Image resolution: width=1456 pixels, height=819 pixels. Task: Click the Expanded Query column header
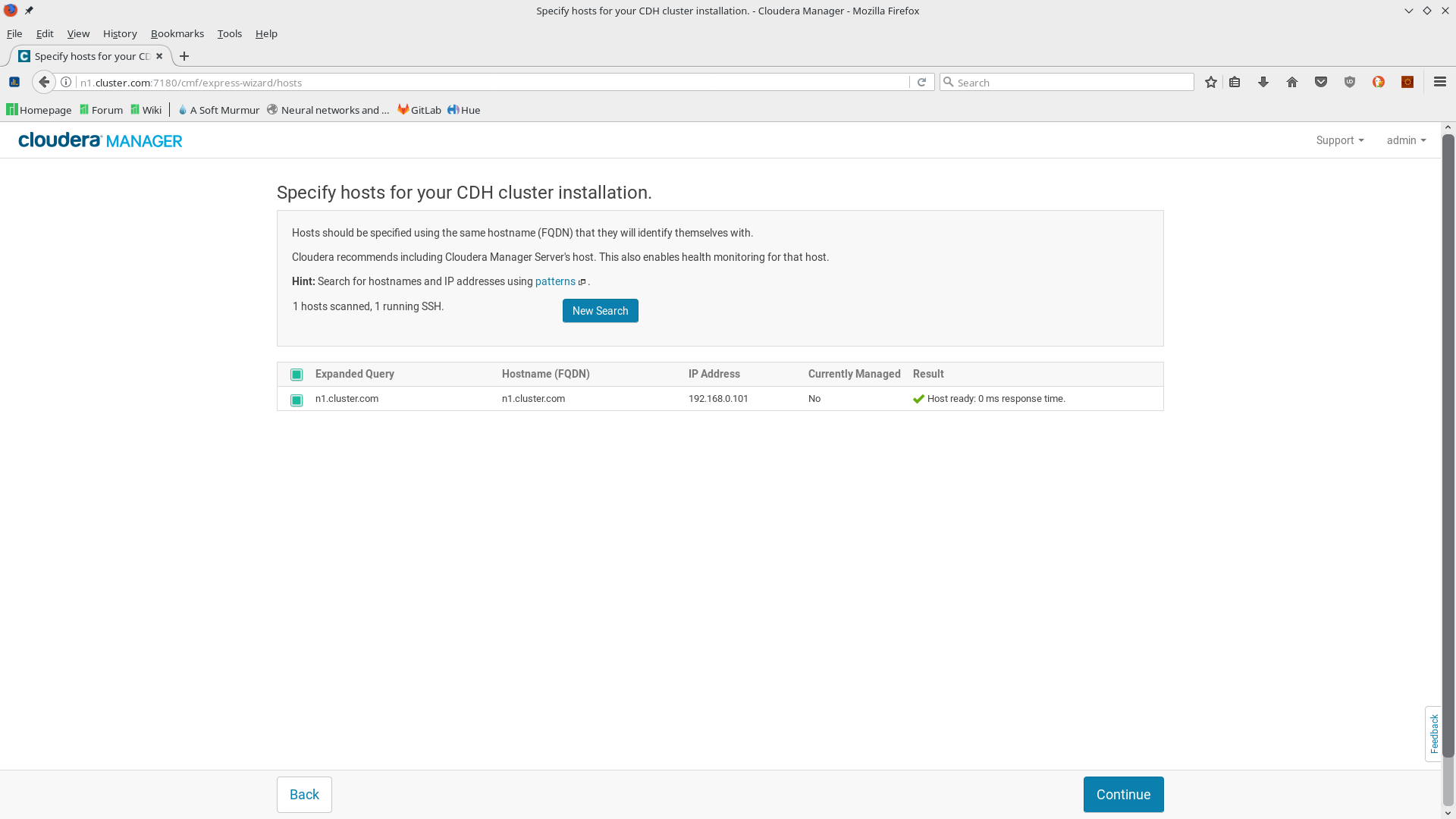[x=355, y=374]
